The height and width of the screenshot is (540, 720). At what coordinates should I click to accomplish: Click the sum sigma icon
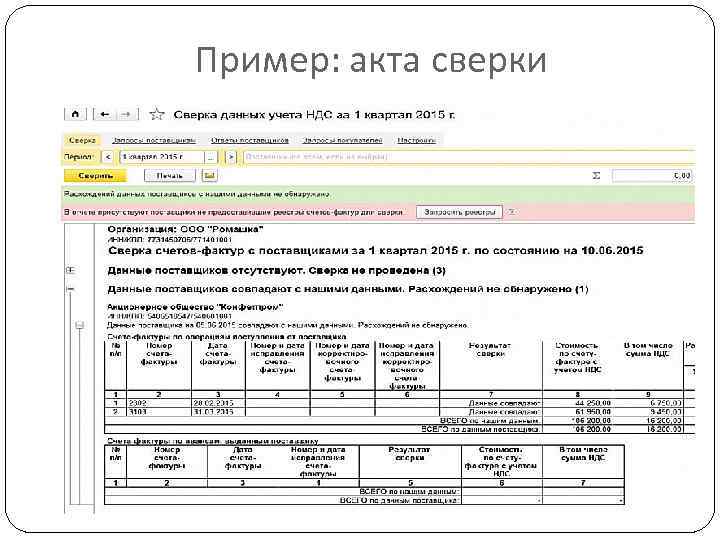coord(596,175)
